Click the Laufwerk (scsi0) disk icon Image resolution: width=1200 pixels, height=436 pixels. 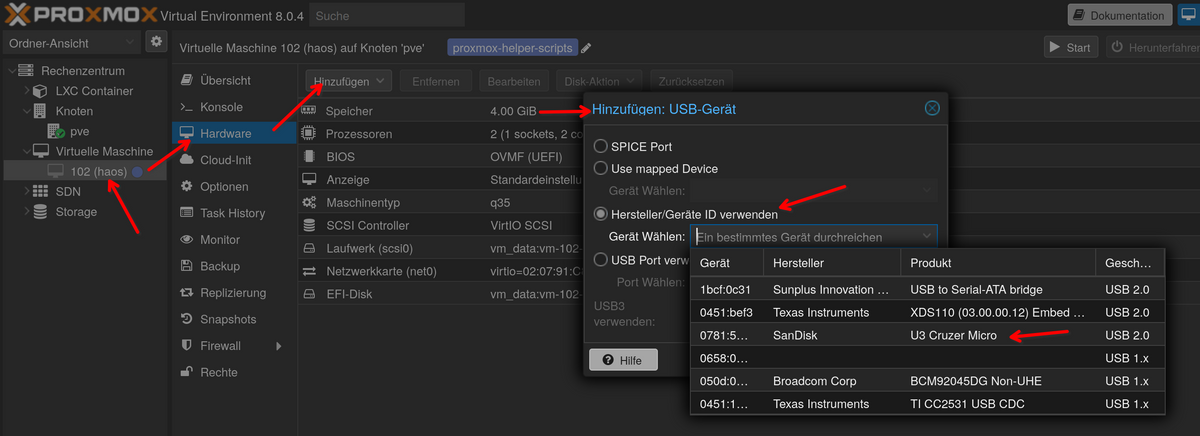(x=310, y=249)
